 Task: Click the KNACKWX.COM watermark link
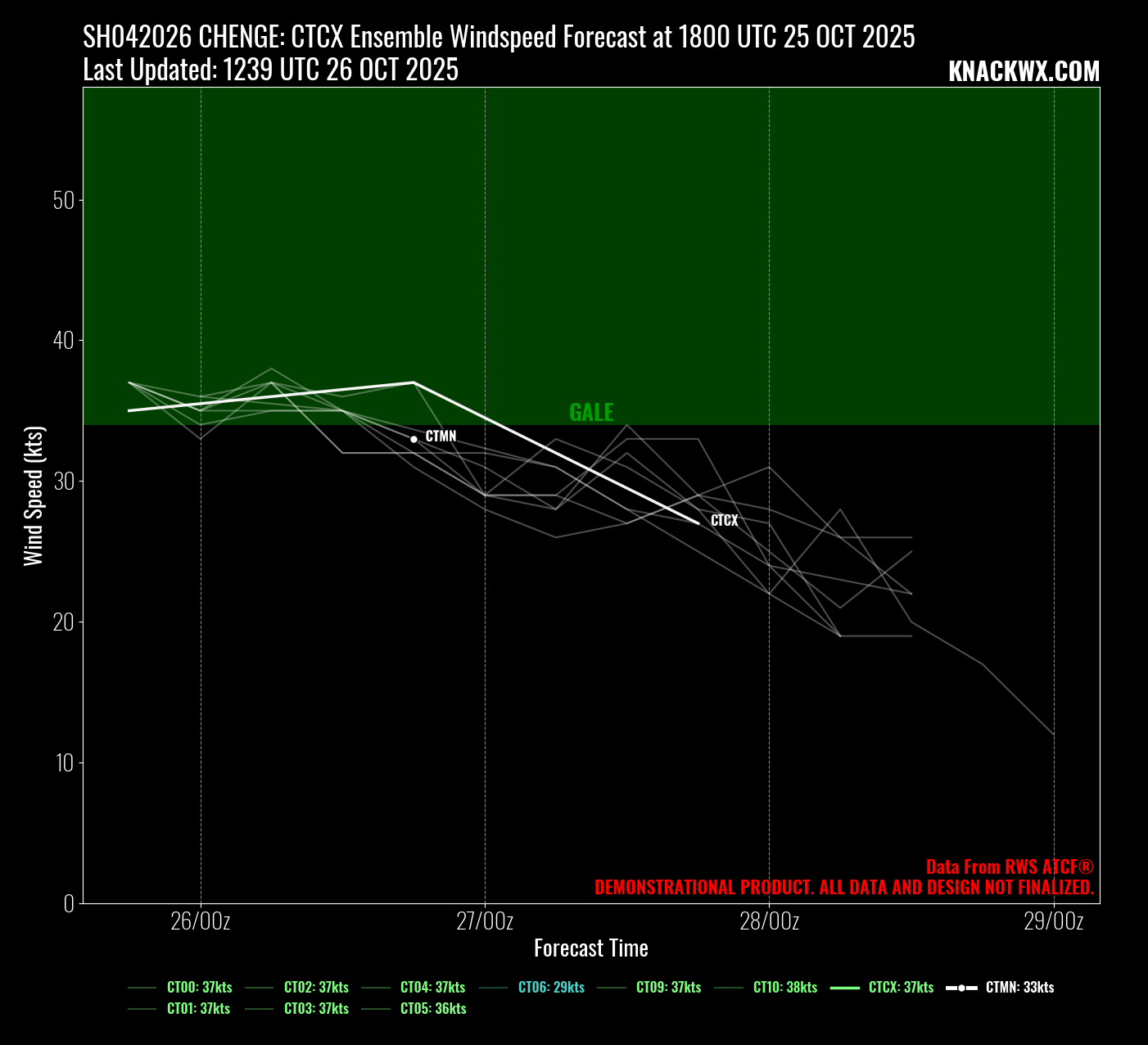(1024, 72)
